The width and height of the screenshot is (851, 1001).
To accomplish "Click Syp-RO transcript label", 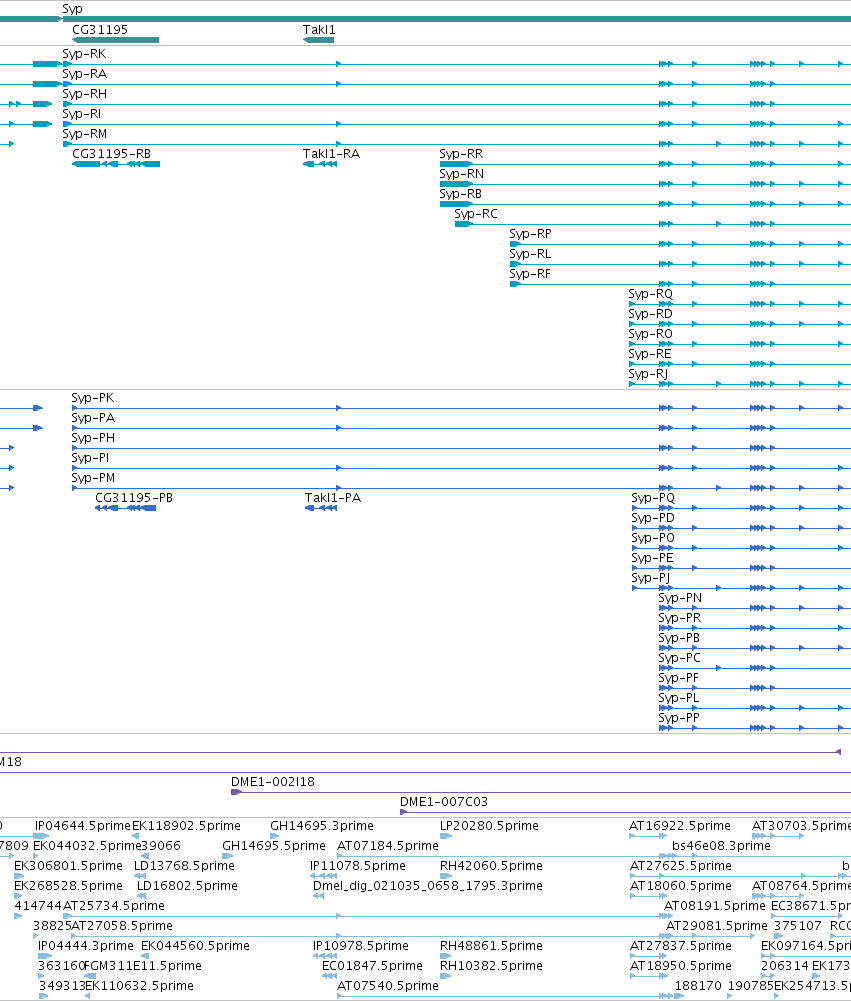I will [651, 334].
